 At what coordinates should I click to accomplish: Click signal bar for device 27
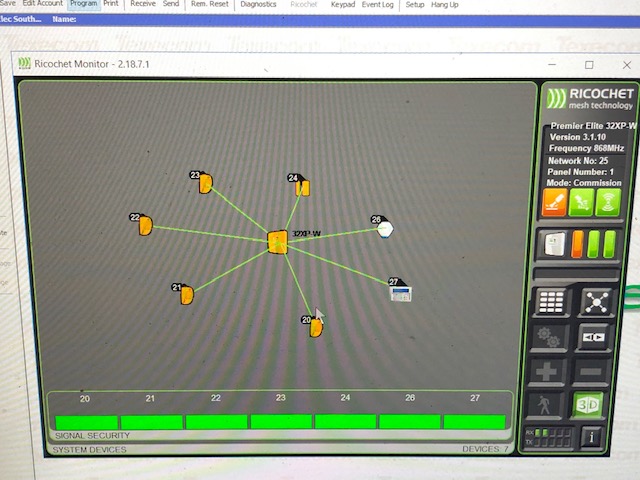click(x=474, y=422)
